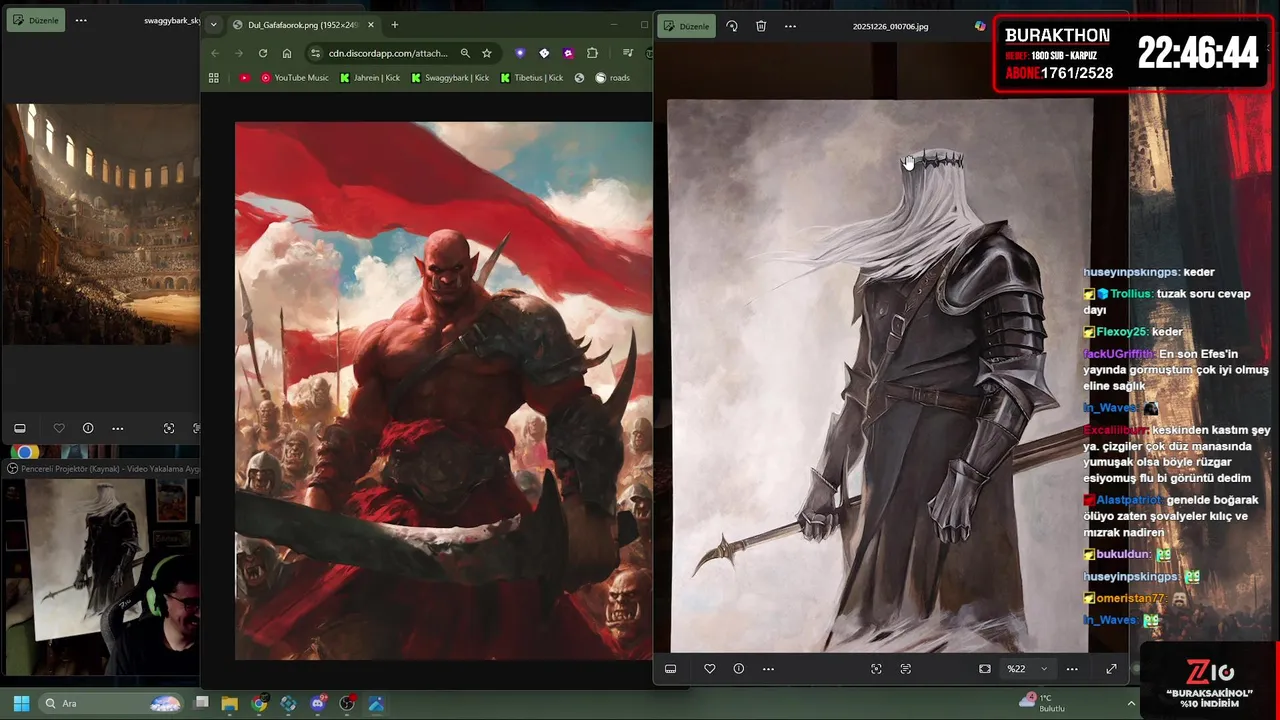Favorite the image in left Photos window
The width and height of the screenshot is (1280, 720).
59,428
